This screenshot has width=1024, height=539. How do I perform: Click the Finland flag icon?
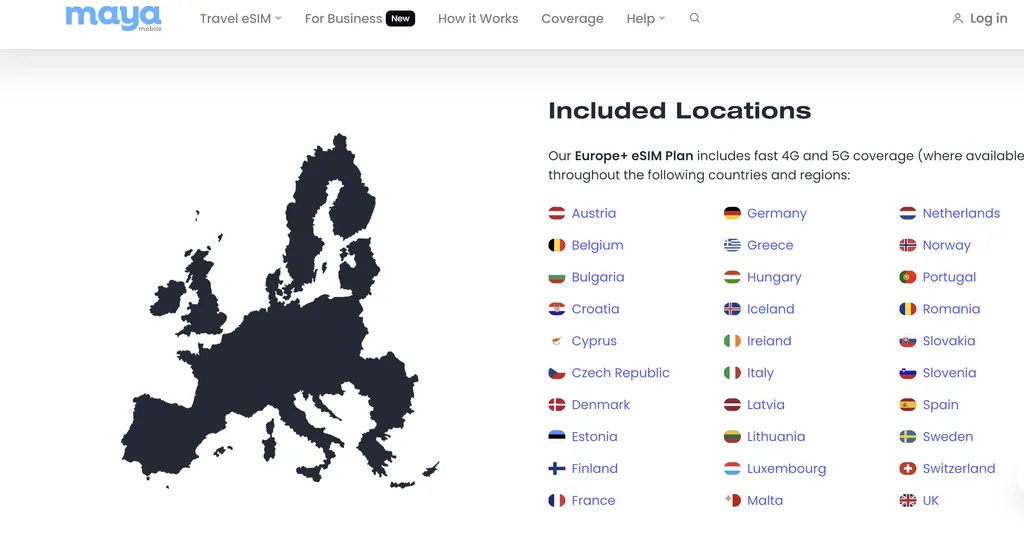point(557,468)
